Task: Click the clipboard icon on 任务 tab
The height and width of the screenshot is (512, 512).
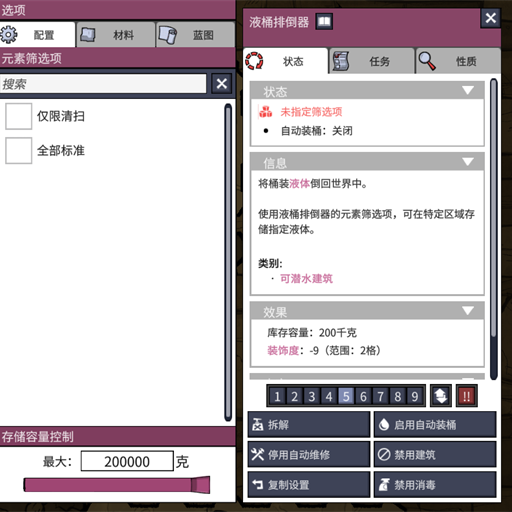Action: (341, 61)
